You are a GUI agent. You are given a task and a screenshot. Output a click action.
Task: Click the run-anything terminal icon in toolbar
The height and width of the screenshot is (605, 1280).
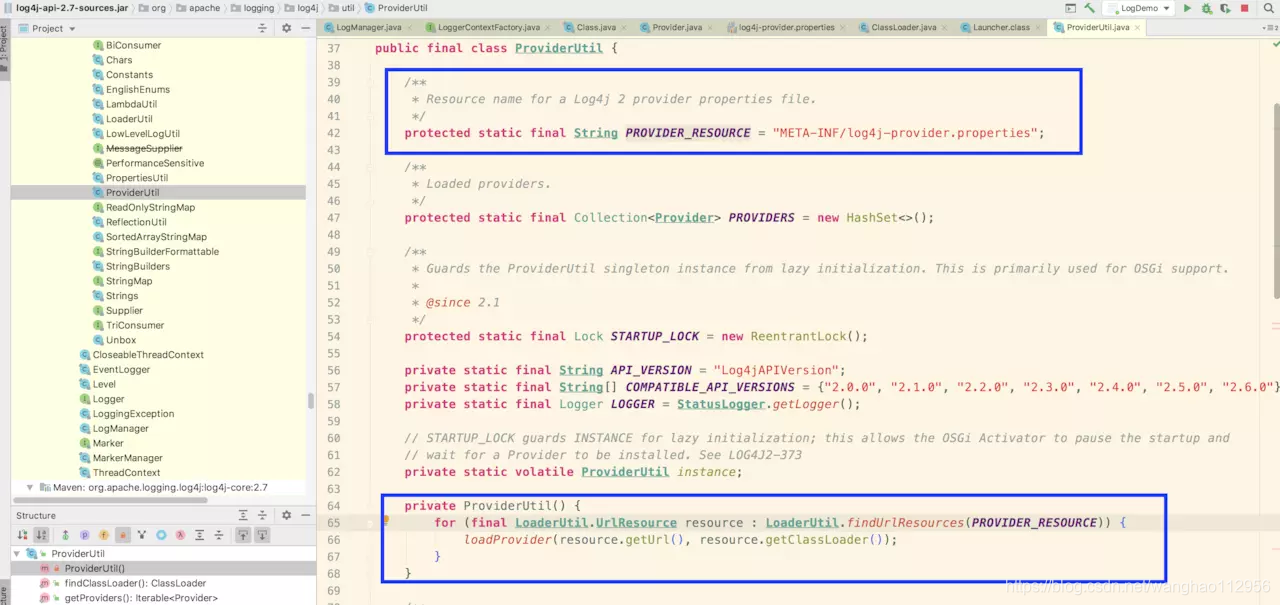coord(1069,8)
